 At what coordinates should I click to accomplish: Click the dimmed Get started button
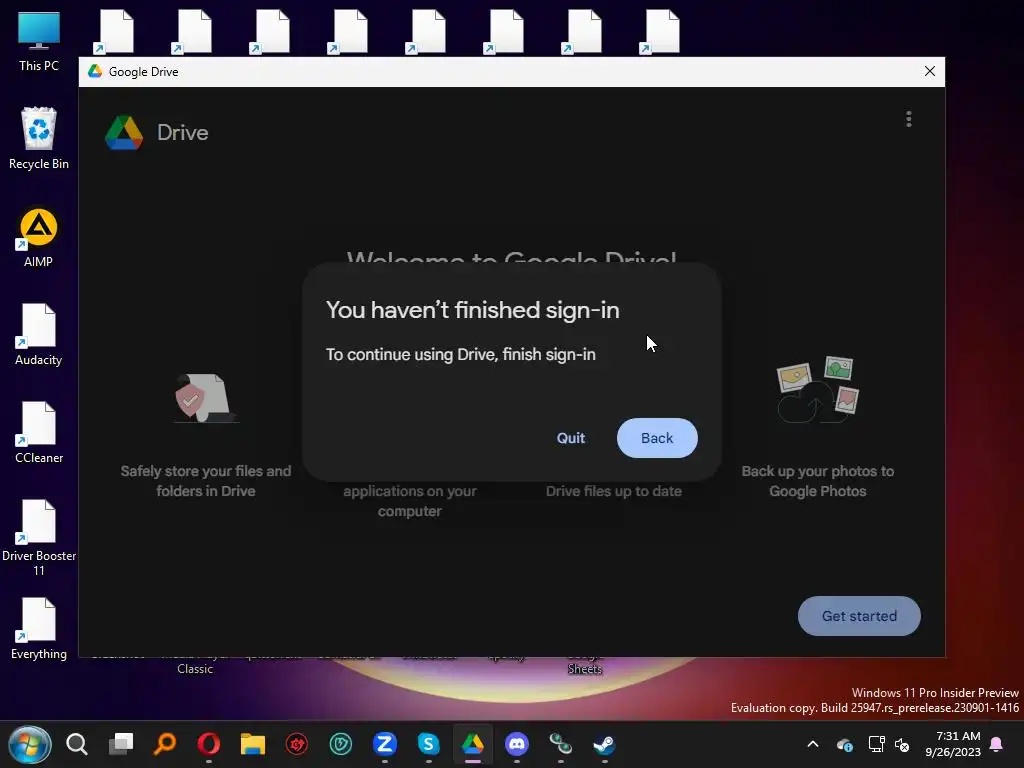[x=859, y=616]
